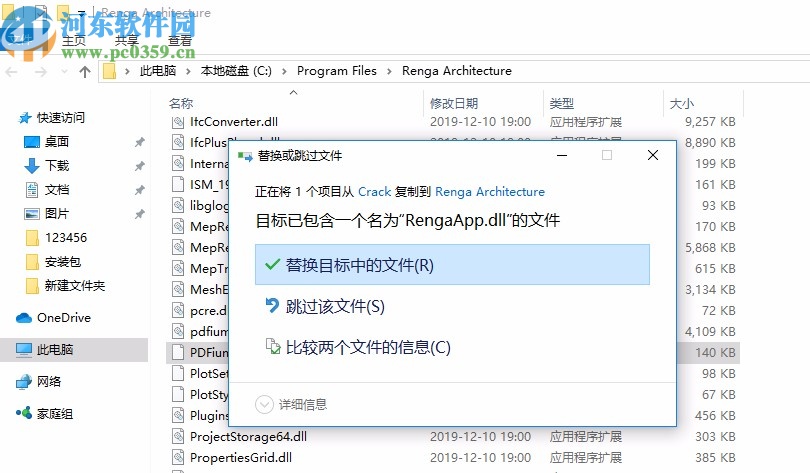Select the ProjectStorage64.dll file
Image resolution: width=810 pixels, height=473 pixels.
[248, 436]
